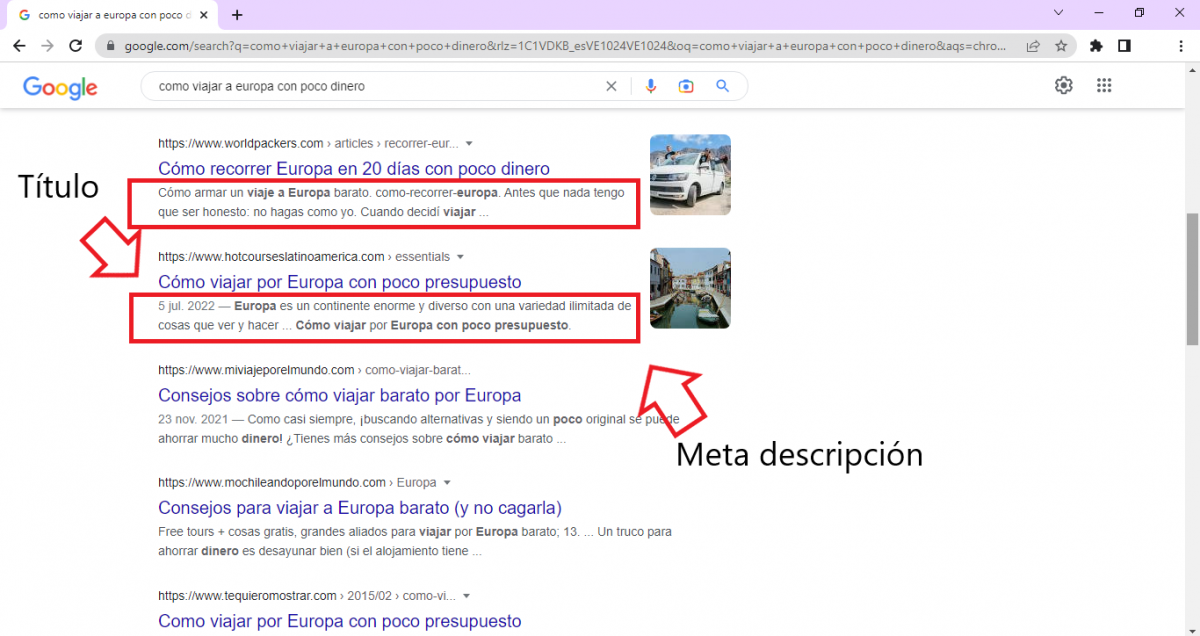Expand worldpackers.com result options arrow

click(469, 144)
